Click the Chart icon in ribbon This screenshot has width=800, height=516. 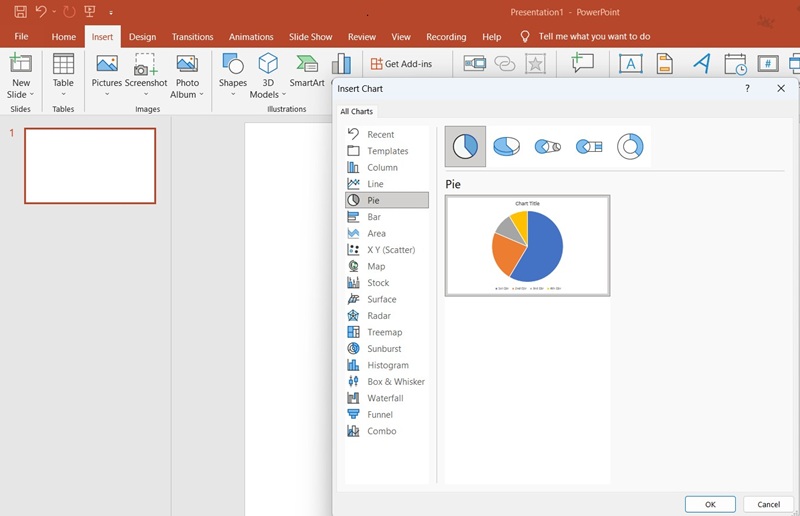(x=341, y=64)
